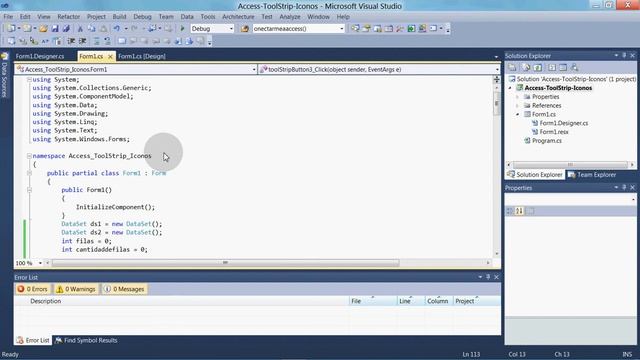Toggle the 0 Errors filter
The image size is (640, 360).
33,289
